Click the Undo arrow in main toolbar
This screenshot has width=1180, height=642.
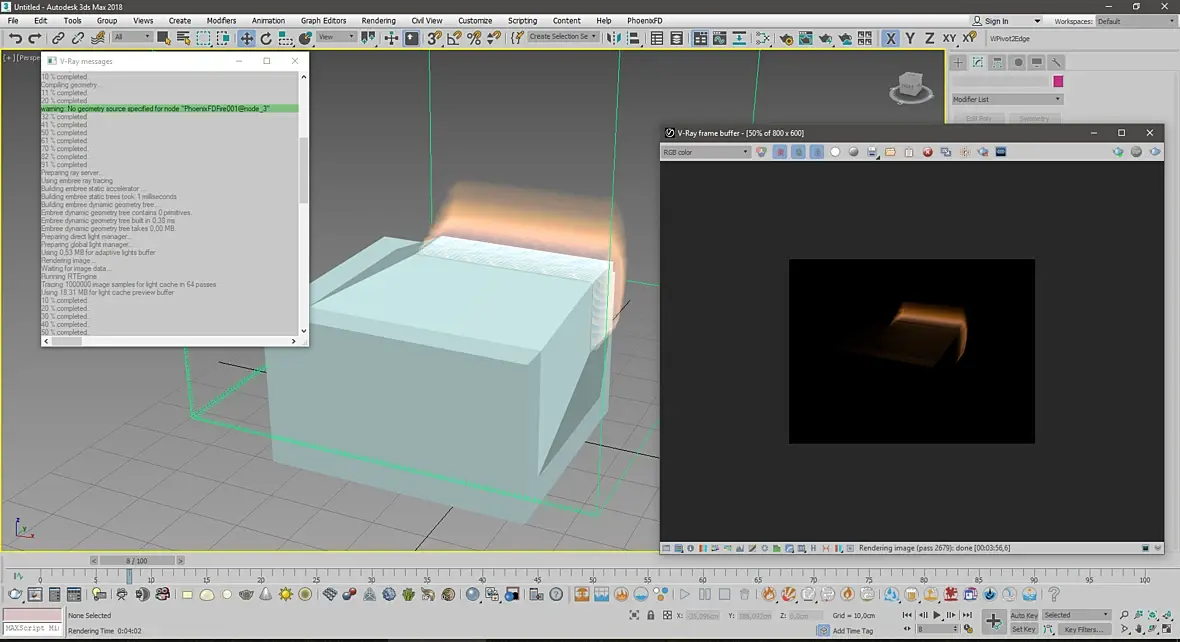(15, 38)
